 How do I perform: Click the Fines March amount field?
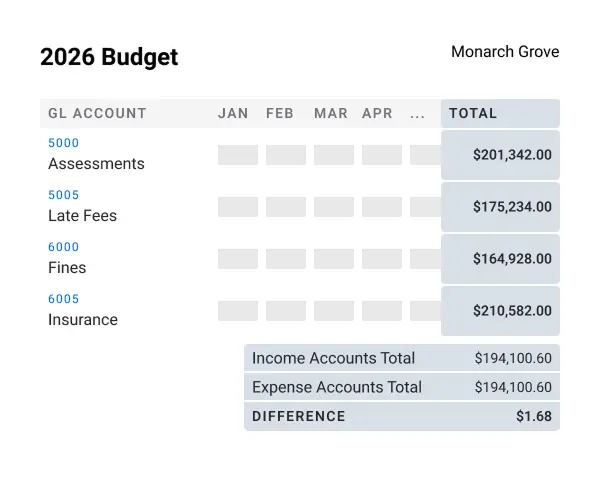[334, 259]
